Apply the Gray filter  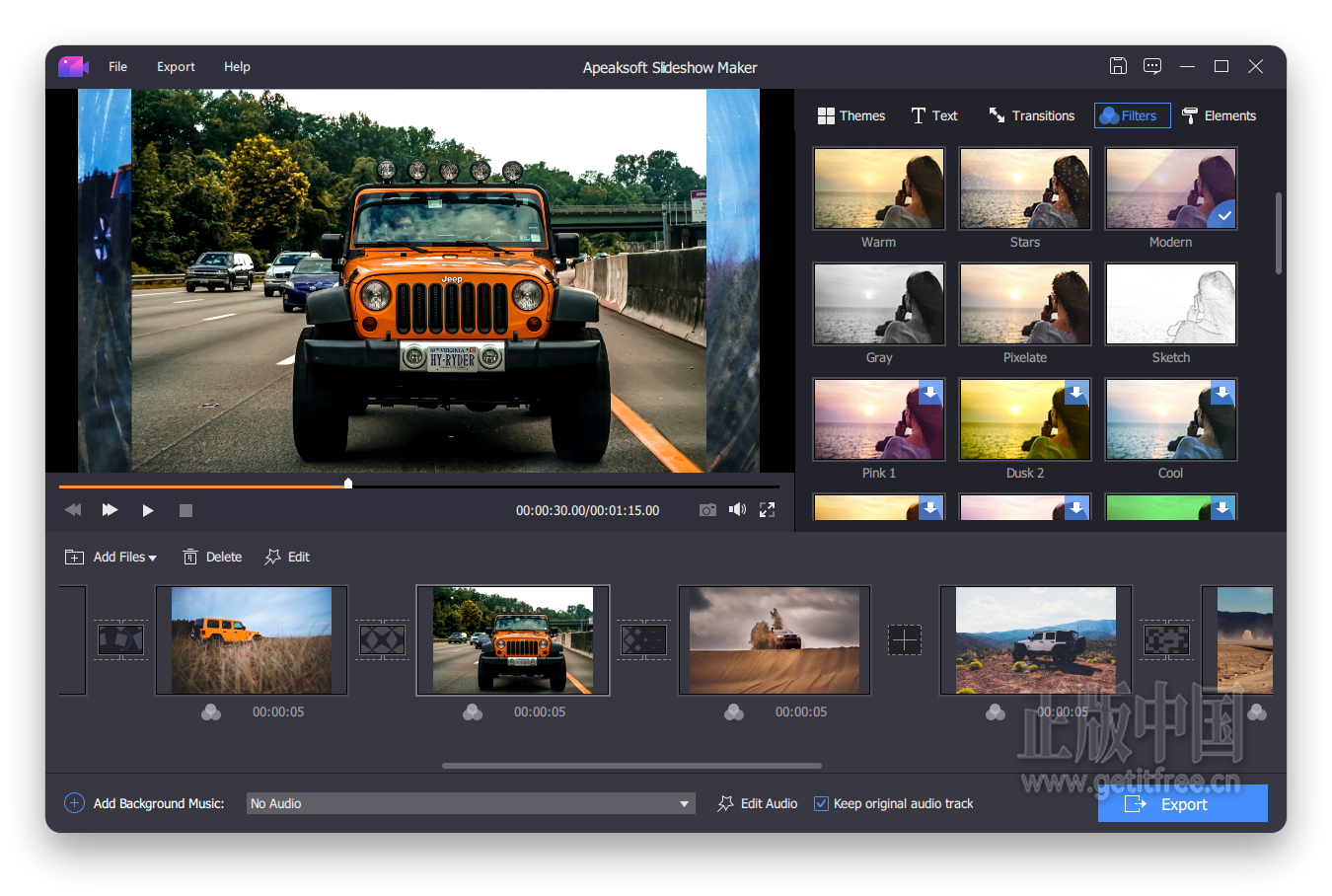coord(878,304)
